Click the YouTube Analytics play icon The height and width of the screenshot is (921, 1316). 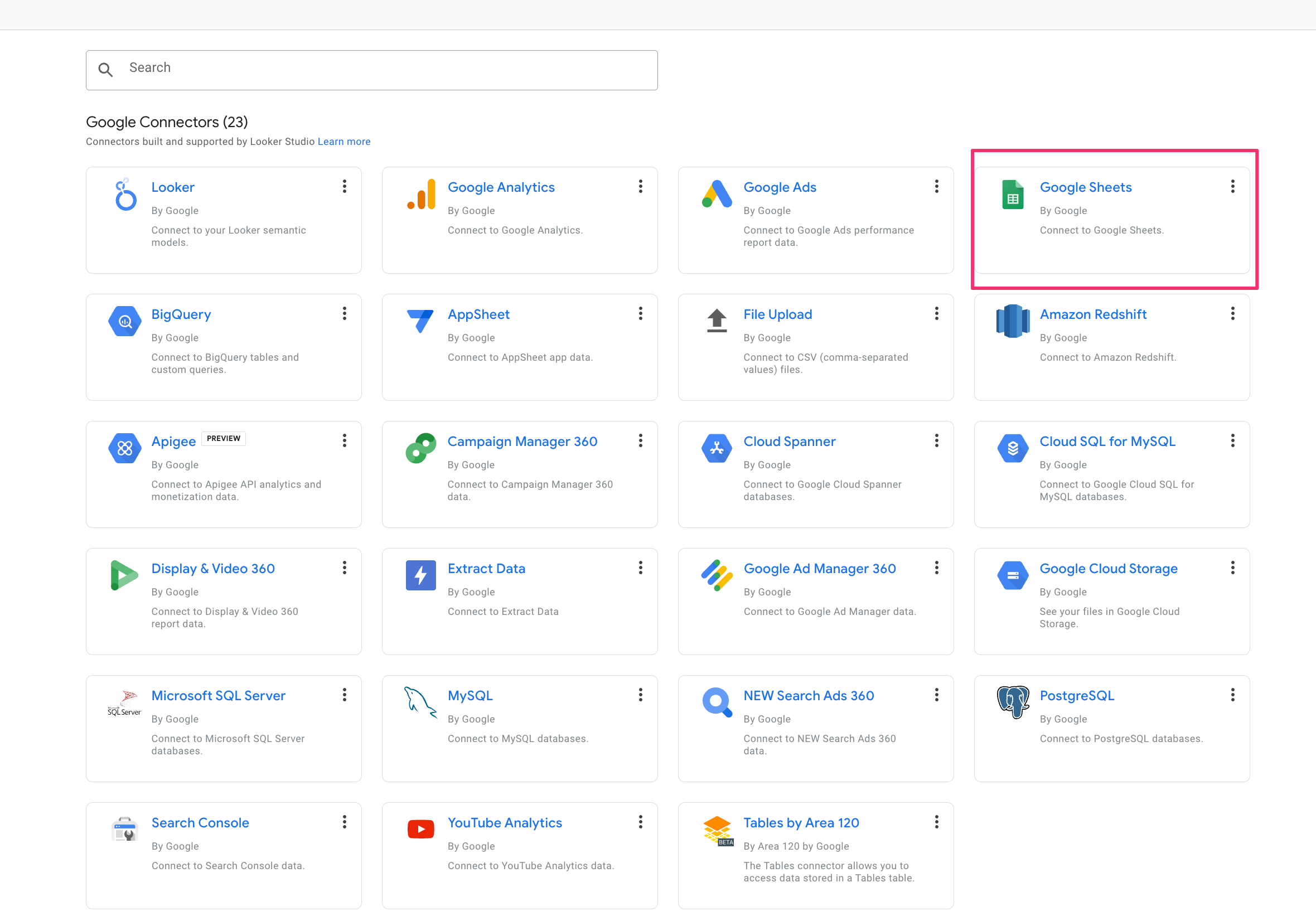tap(420, 830)
